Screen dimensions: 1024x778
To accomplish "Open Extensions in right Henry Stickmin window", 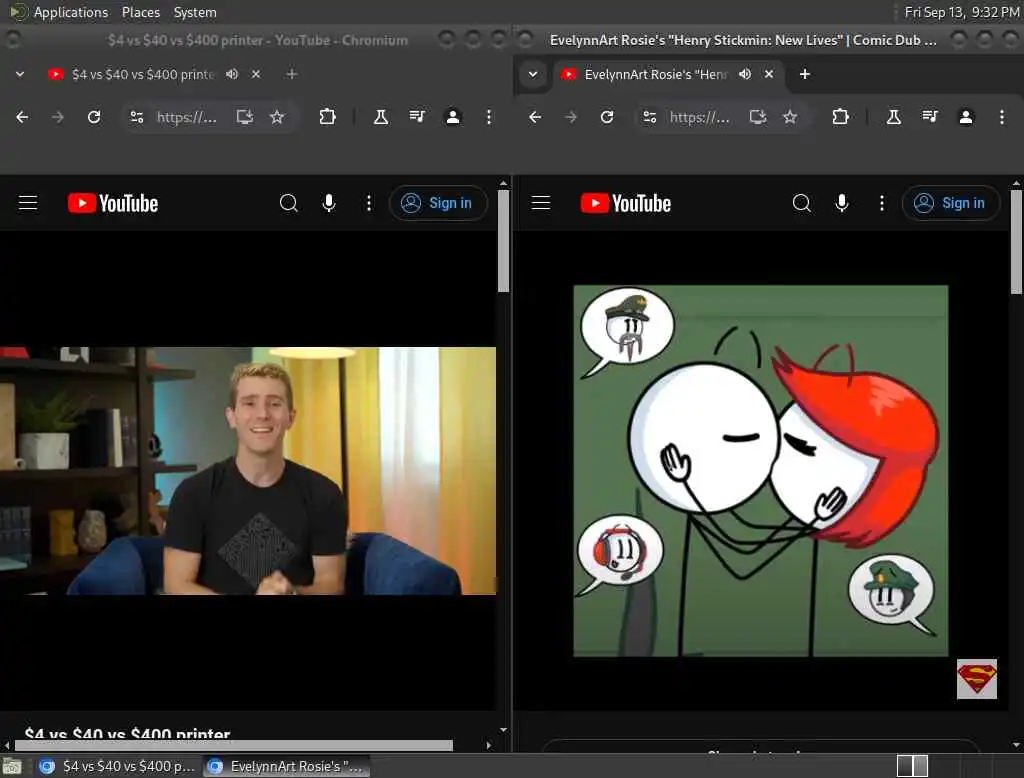I will pos(840,117).
